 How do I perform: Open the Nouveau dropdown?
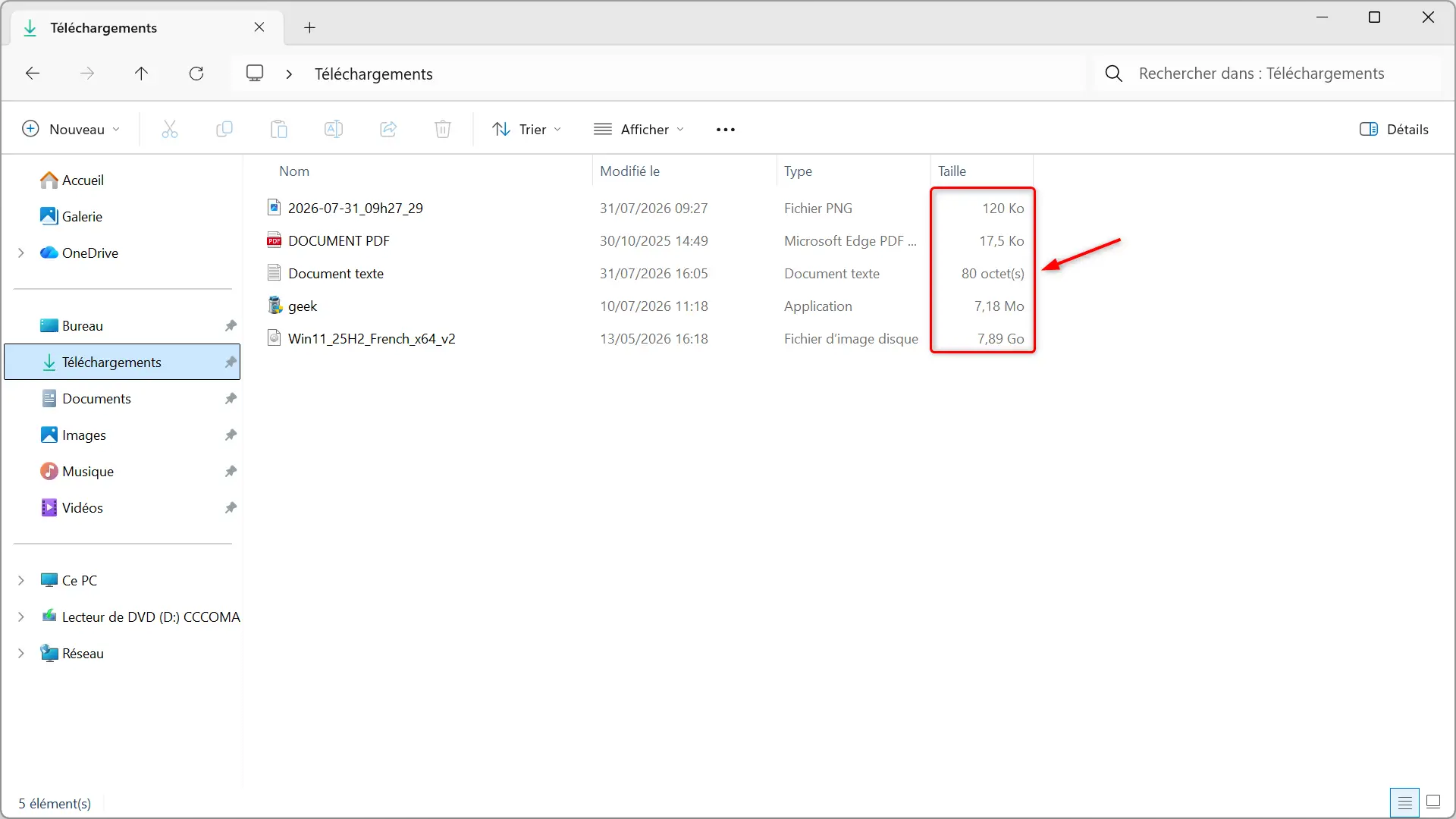(x=71, y=130)
